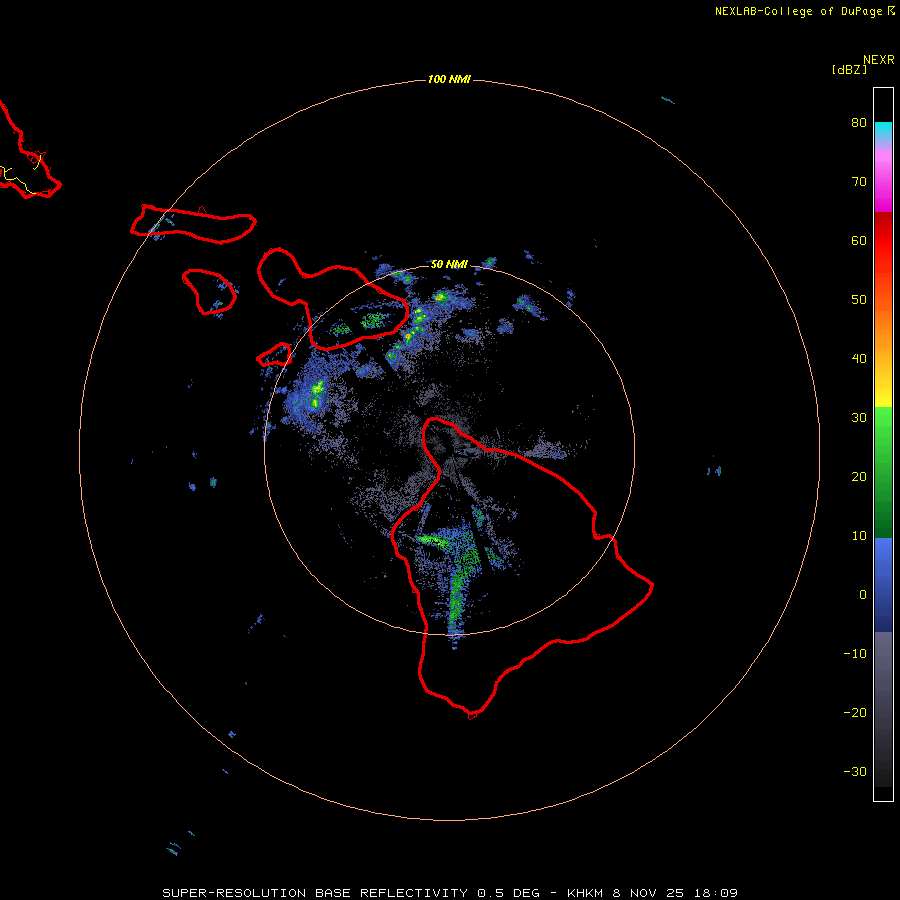Click the 50 NMI range ring label
Image resolution: width=900 pixels, height=900 pixels.
449,264
